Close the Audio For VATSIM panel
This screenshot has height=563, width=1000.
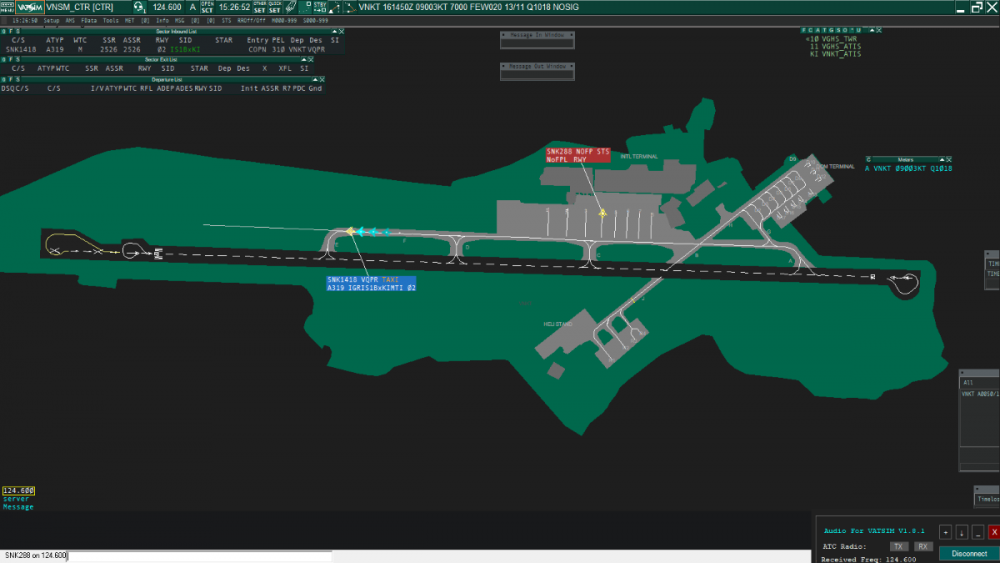pyautogui.click(x=993, y=532)
